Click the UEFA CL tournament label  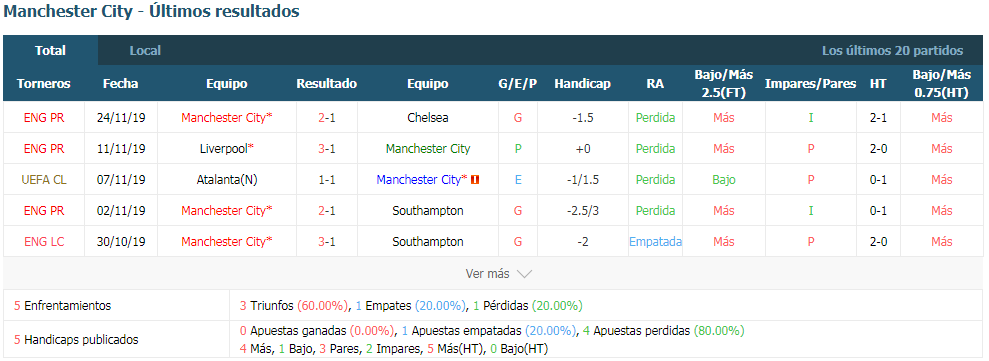44,180
